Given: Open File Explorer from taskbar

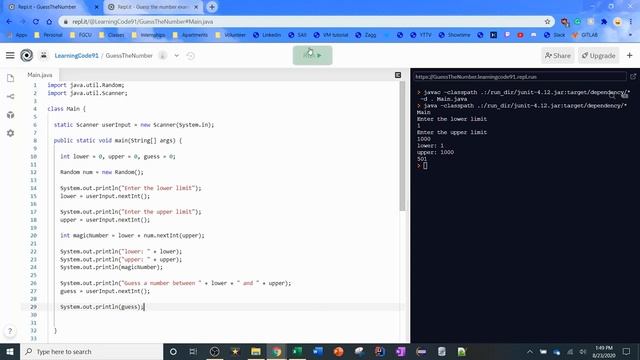Looking at the screenshot, I should point(256,351).
